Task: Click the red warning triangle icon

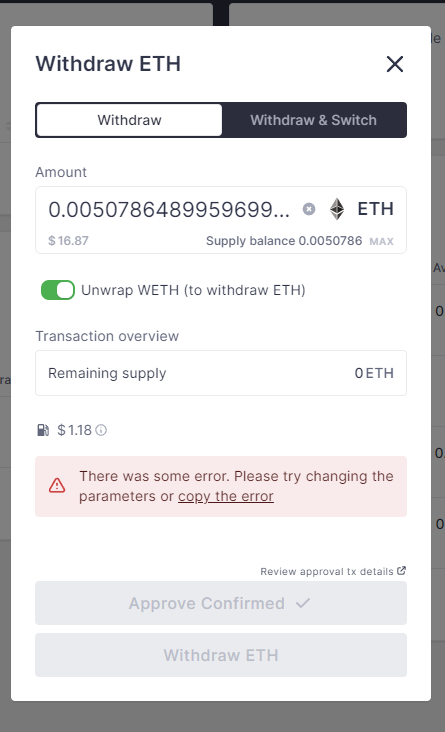Action: [57, 486]
